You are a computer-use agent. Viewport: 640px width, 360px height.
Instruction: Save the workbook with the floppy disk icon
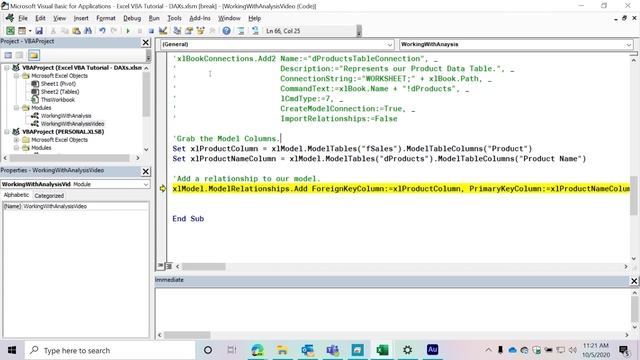(x=39, y=31)
